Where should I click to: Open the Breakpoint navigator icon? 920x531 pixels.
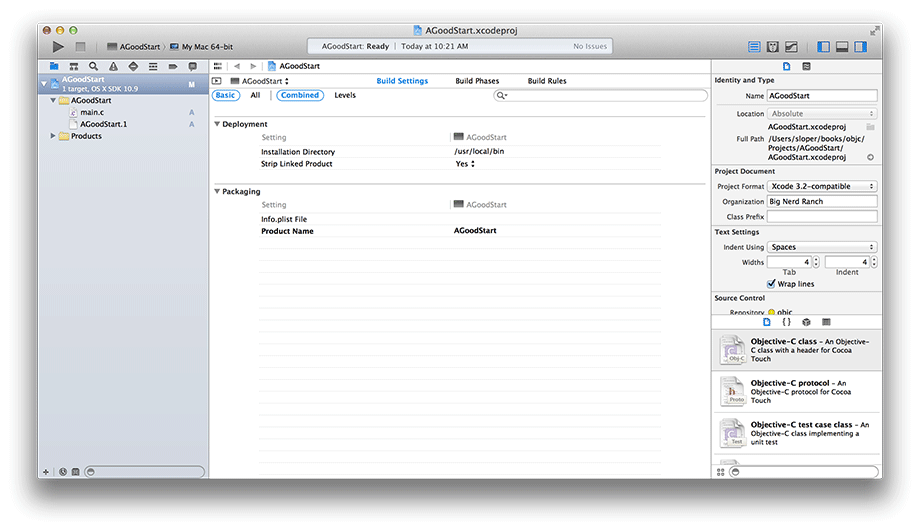tap(172, 66)
